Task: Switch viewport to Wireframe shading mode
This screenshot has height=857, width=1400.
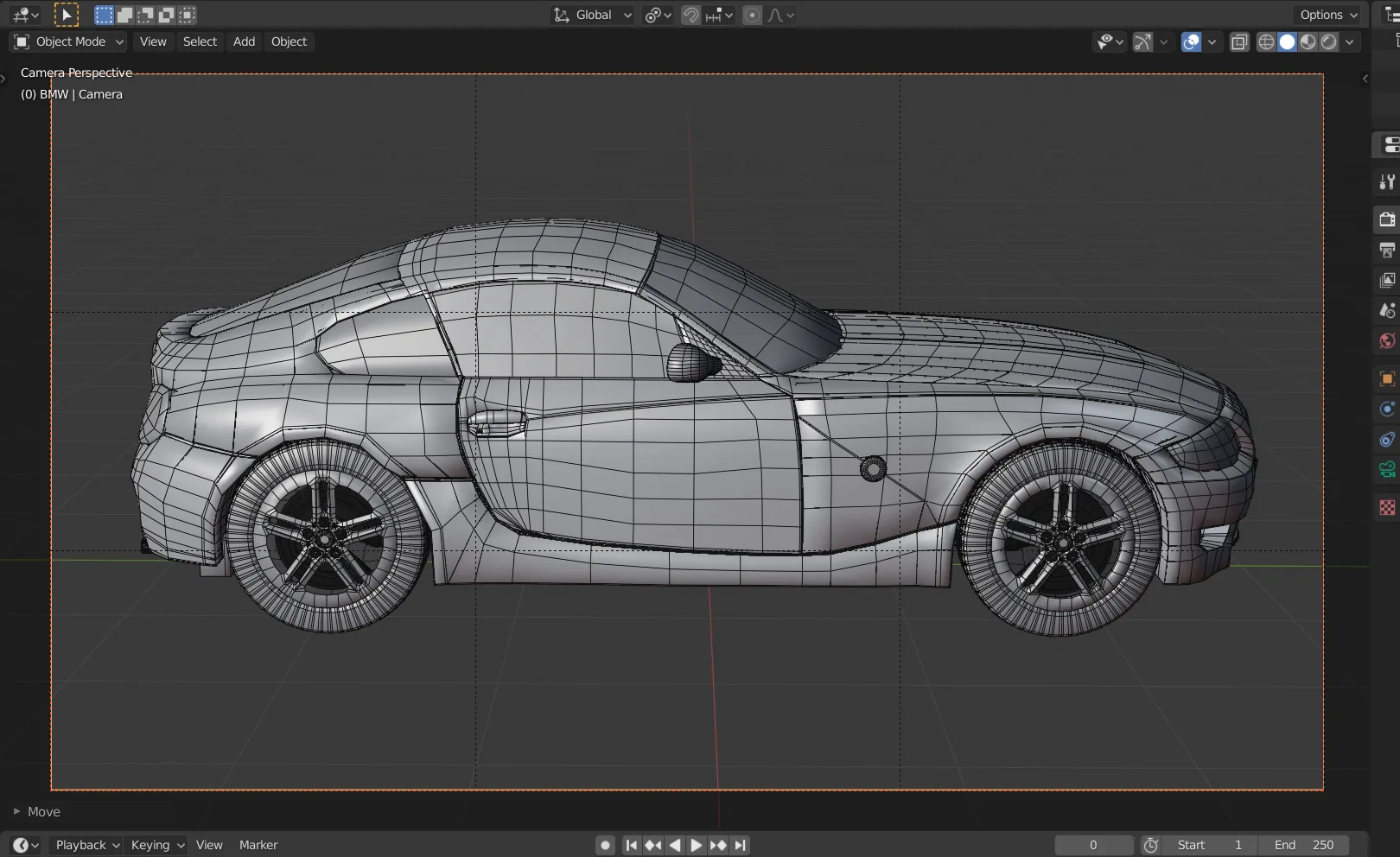Action: (x=1265, y=41)
